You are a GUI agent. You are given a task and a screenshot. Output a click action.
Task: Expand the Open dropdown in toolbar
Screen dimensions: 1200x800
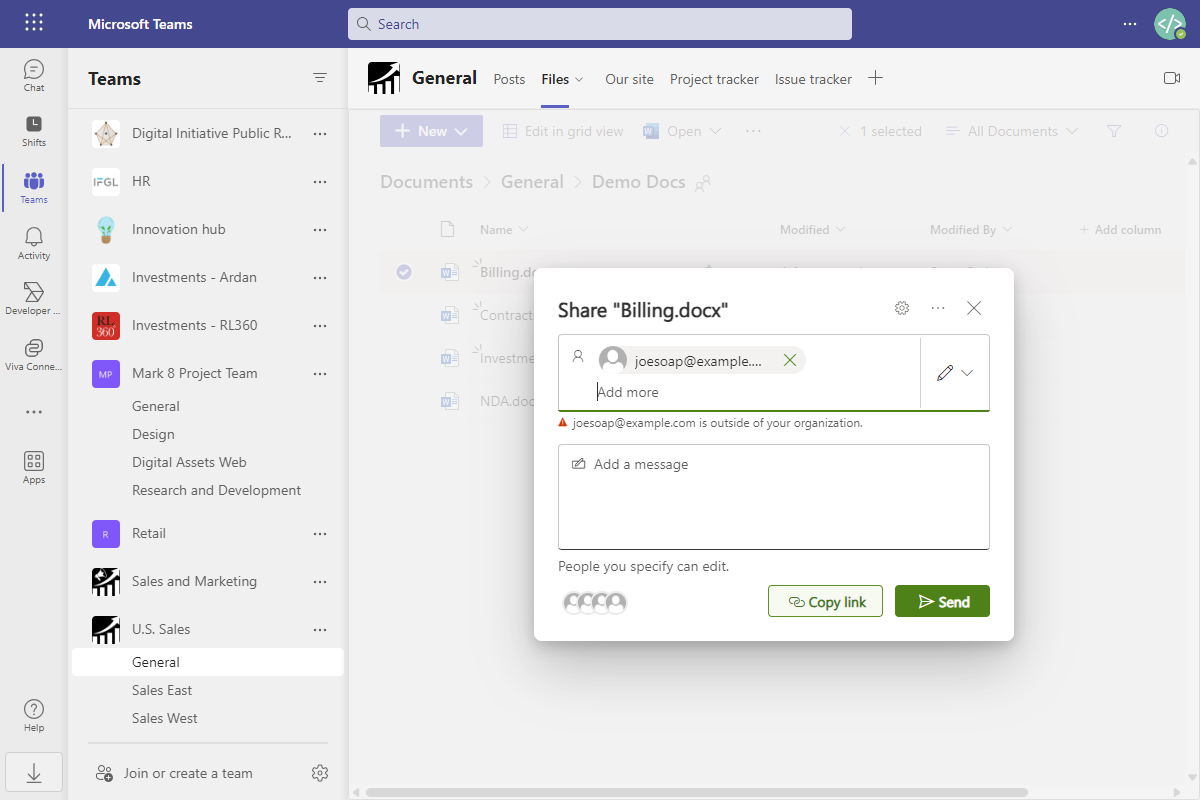(716, 131)
